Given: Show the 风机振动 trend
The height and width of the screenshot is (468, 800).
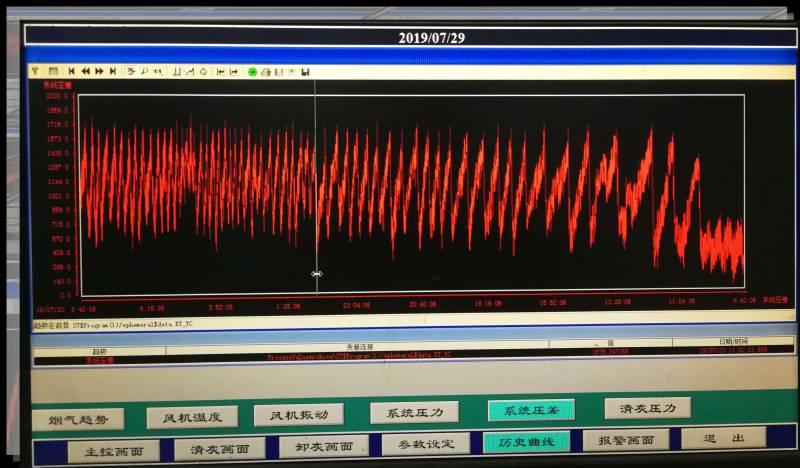Looking at the screenshot, I should (298, 414).
